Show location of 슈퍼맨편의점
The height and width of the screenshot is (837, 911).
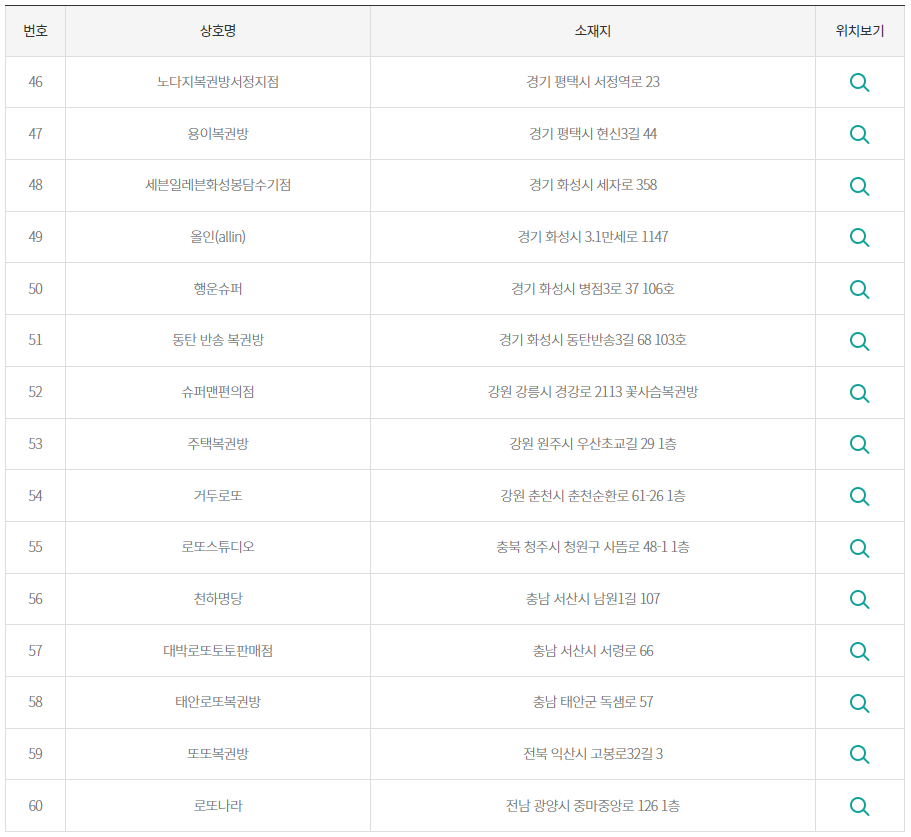pos(859,393)
